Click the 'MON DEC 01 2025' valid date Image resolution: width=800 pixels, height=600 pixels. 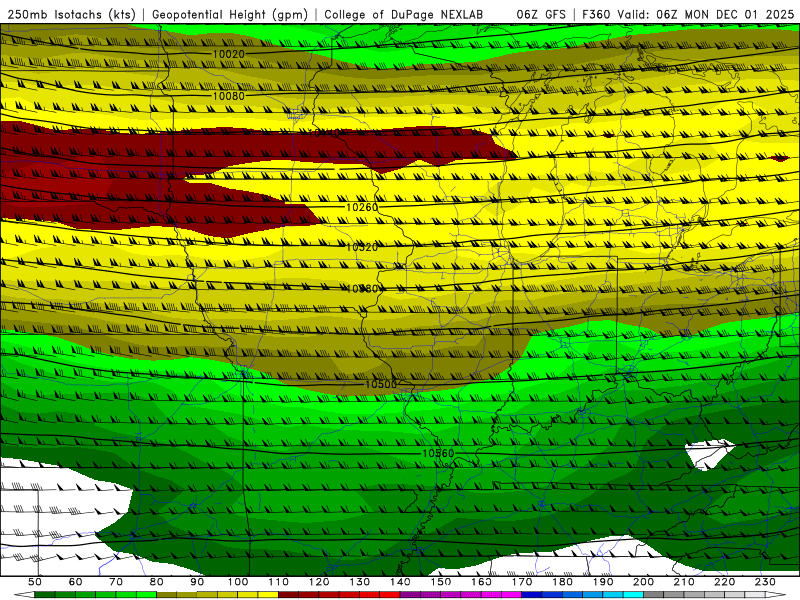pos(739,15)
